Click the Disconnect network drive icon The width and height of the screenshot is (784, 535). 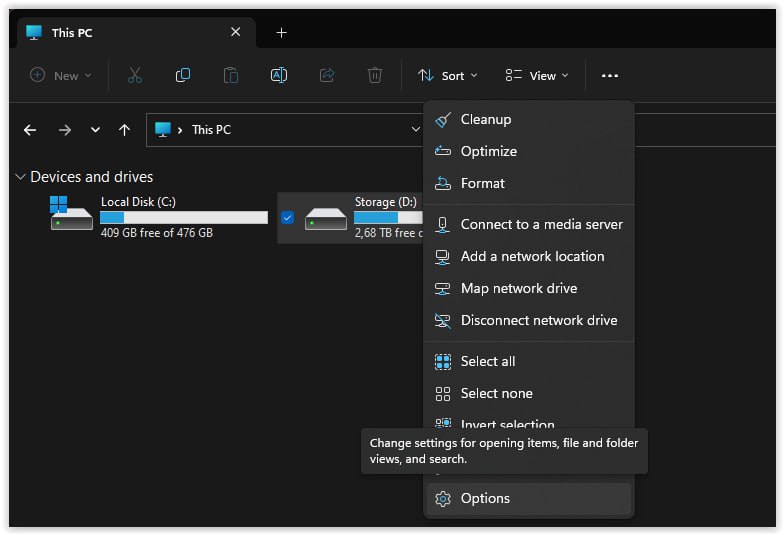(442, 320)
